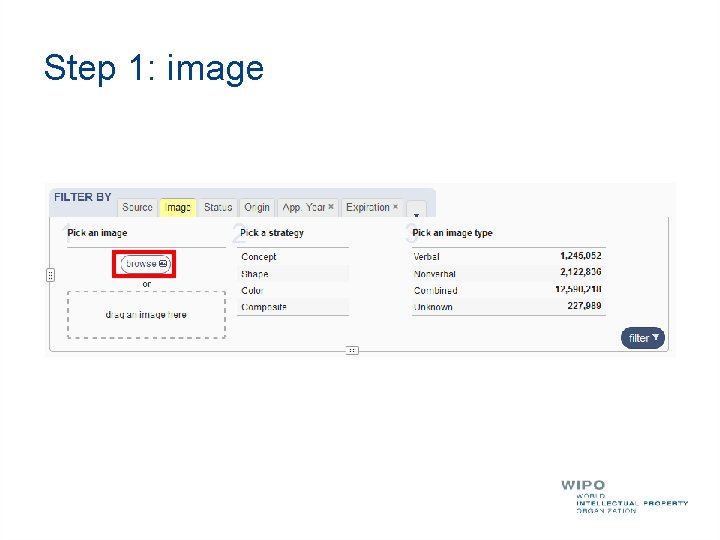The height and width of the screenshot is (540, 720).
Task: Switch to the Image filter tab
Action: (x=178, y=208)
